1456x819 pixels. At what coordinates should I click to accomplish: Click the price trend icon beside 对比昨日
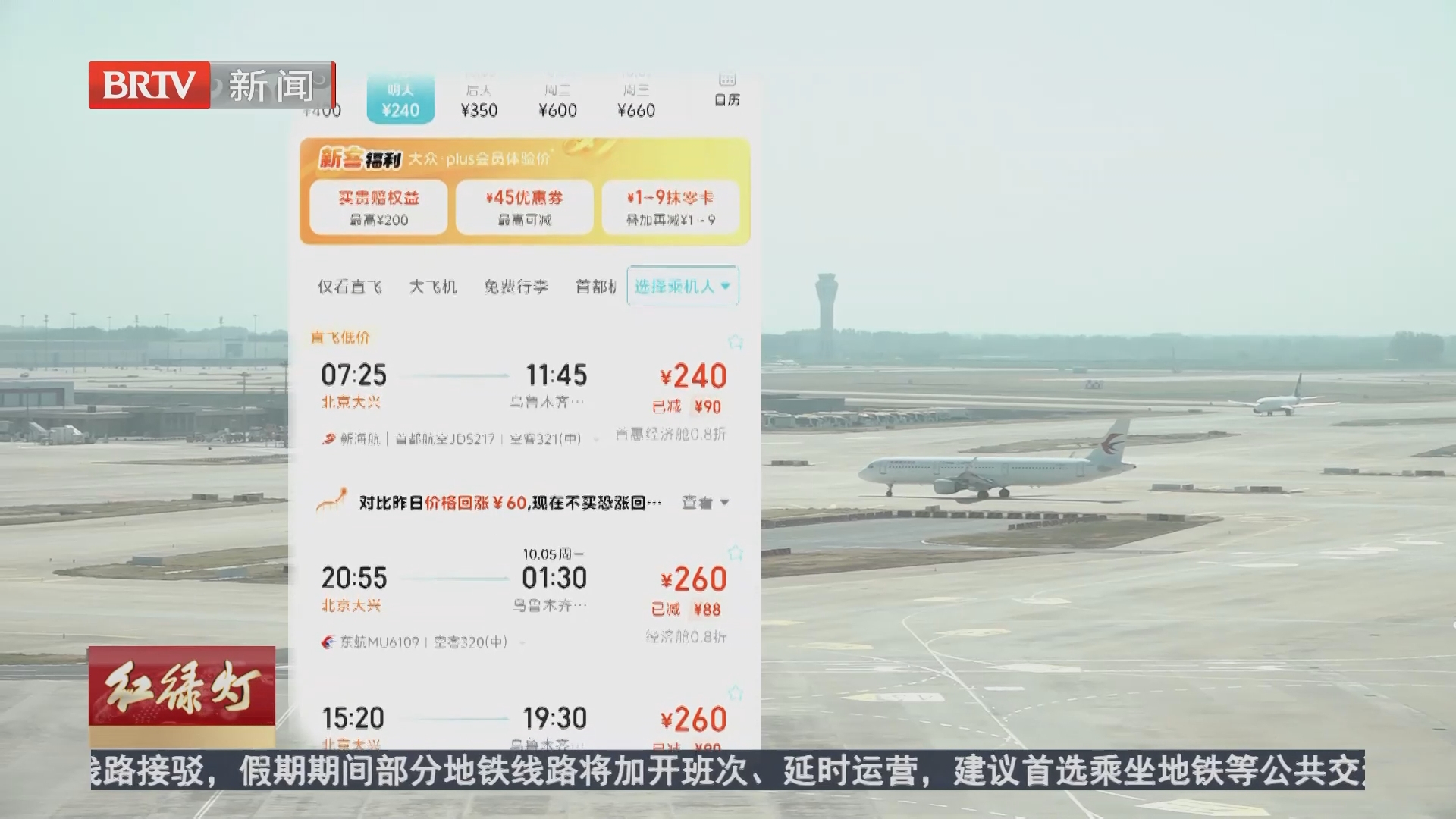[x=331, y=500]
